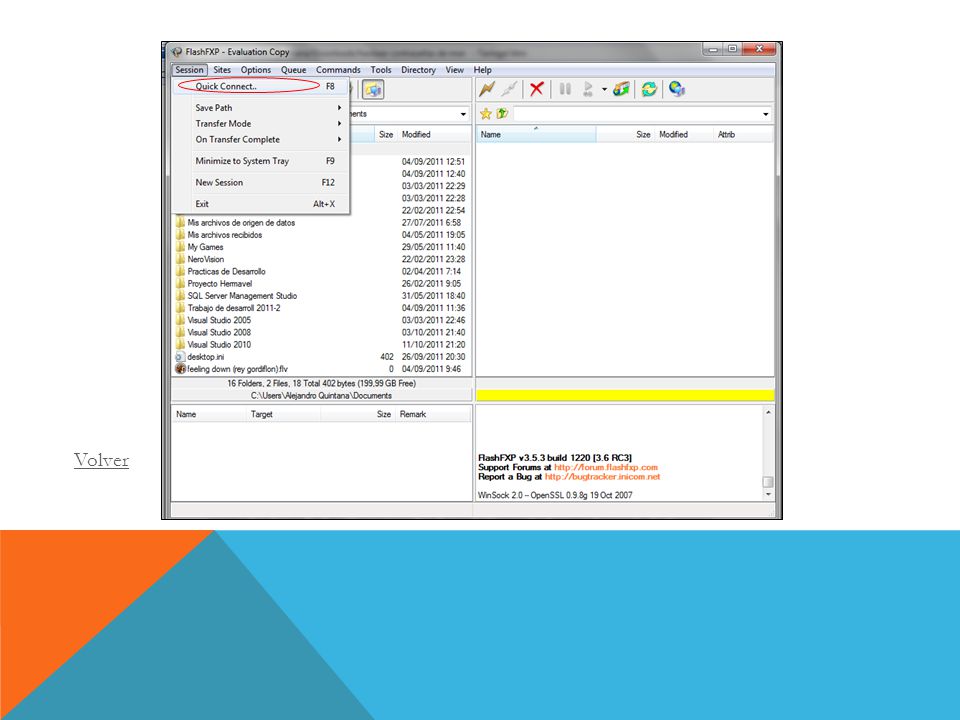Select the 'Practicas de Desarrollo' folder
Image resolution: width=960 pixels, height=720 pixels.
point(227,272)
